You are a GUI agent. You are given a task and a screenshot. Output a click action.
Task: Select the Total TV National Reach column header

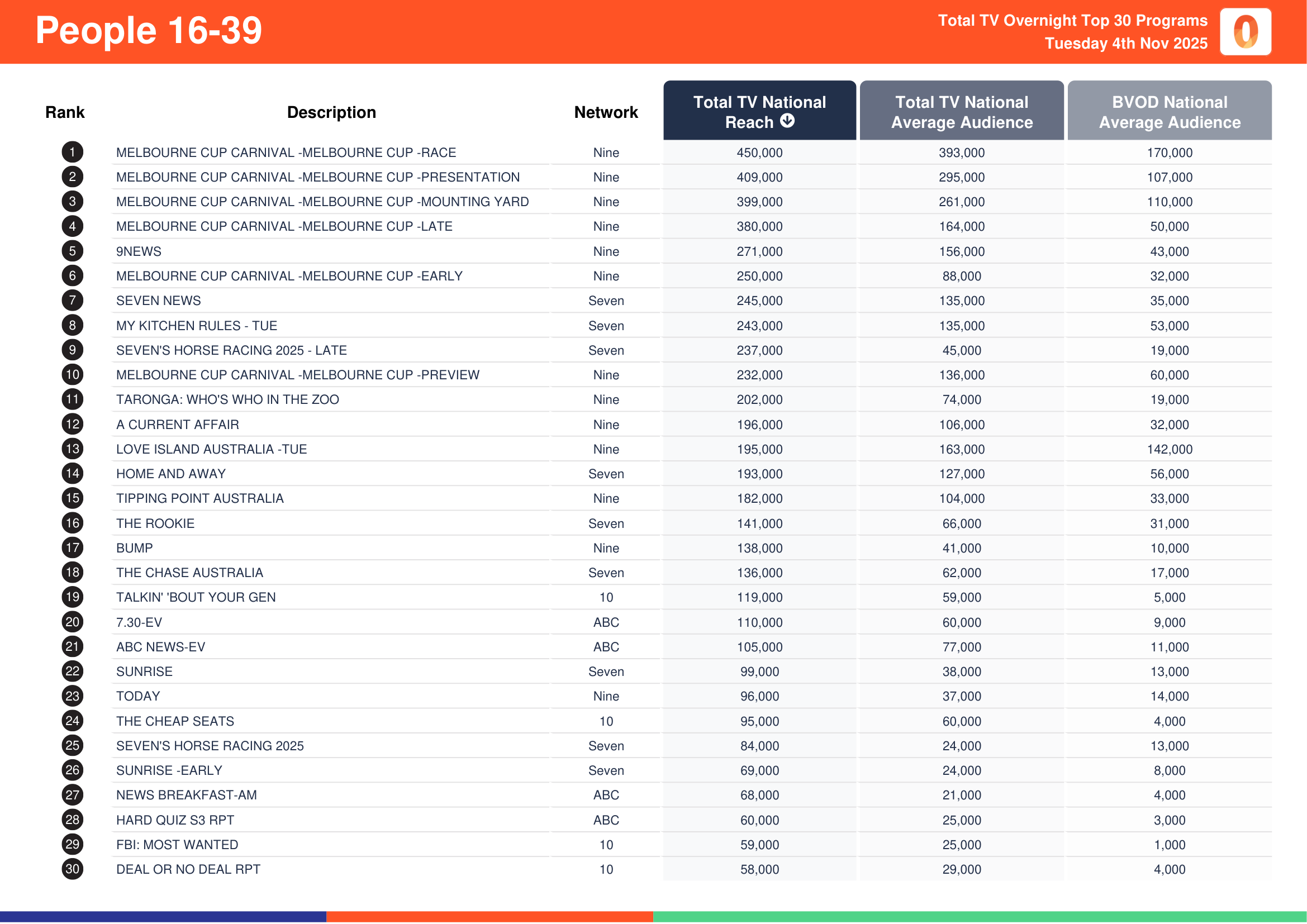click(x=759, y=111)
